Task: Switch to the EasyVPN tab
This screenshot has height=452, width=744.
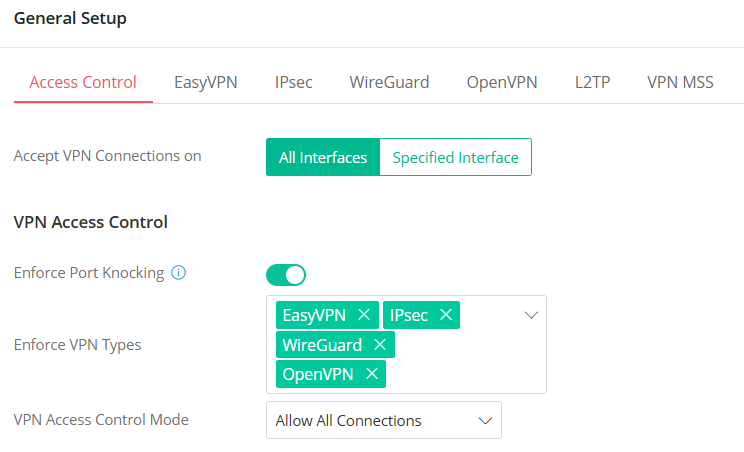Action: [x=206, y=82]
